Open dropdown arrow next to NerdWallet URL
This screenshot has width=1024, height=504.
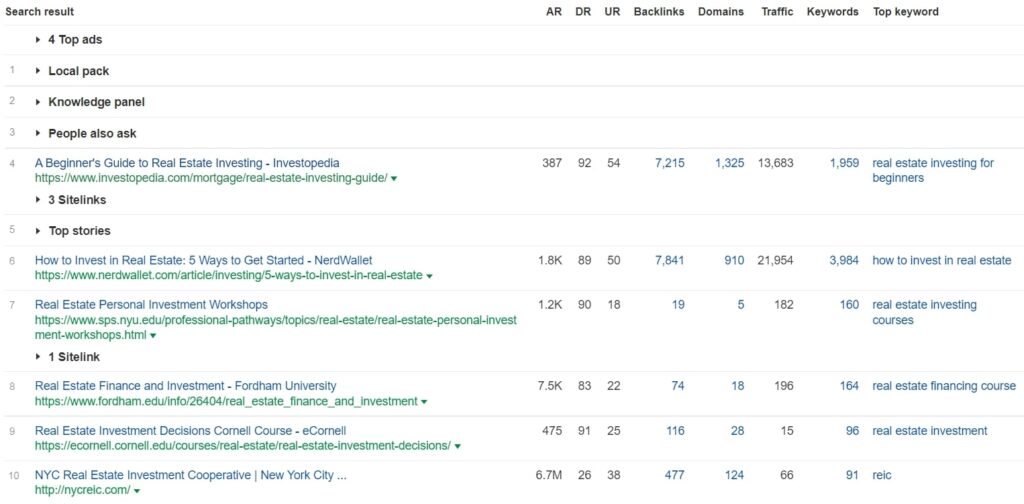click(429, 276)
